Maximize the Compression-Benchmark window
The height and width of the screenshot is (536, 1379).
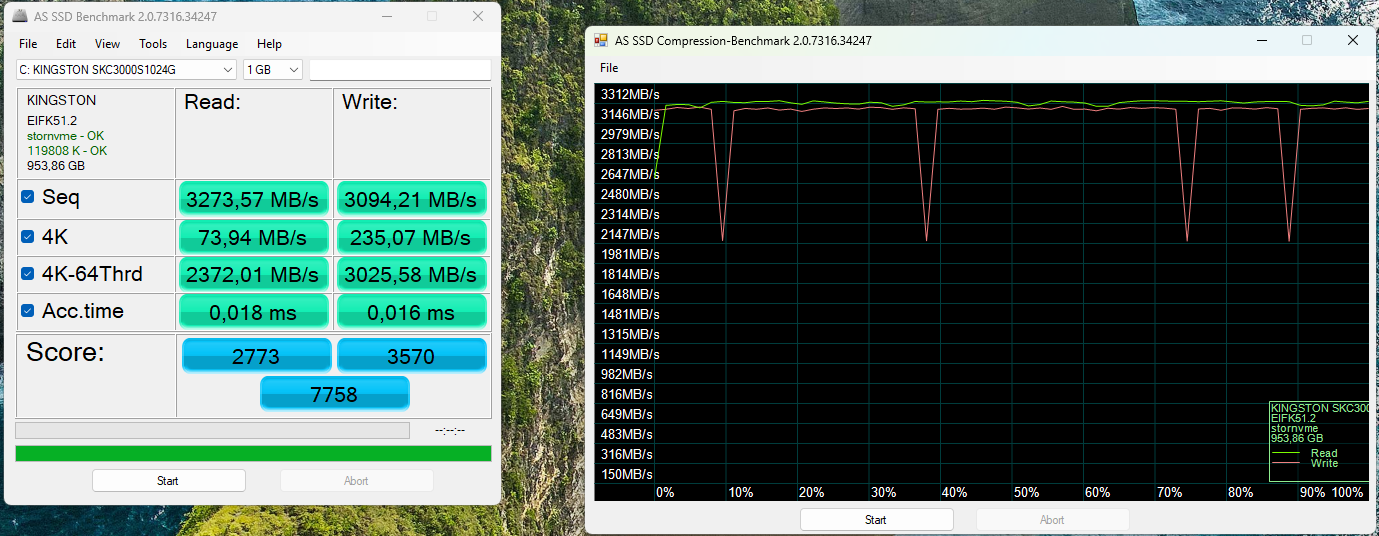click(1307, 41)
